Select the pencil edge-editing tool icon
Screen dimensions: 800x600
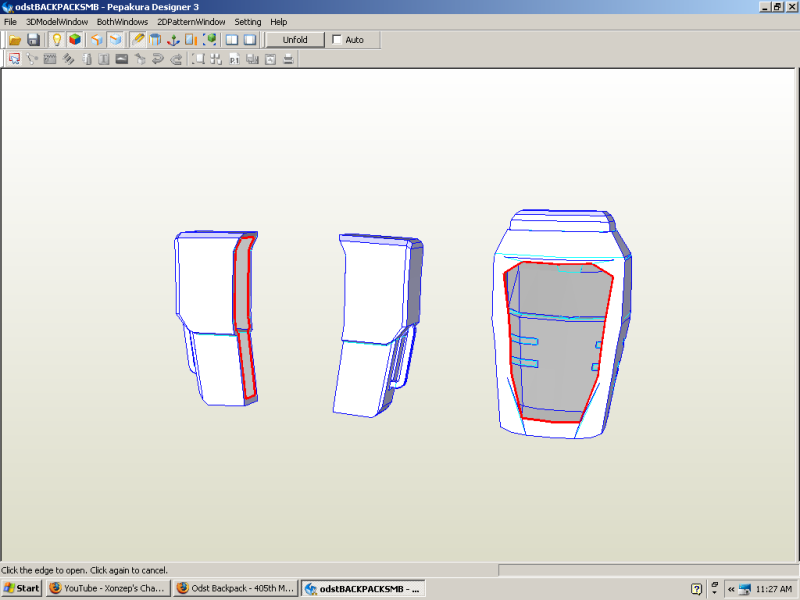coord(138,40)
